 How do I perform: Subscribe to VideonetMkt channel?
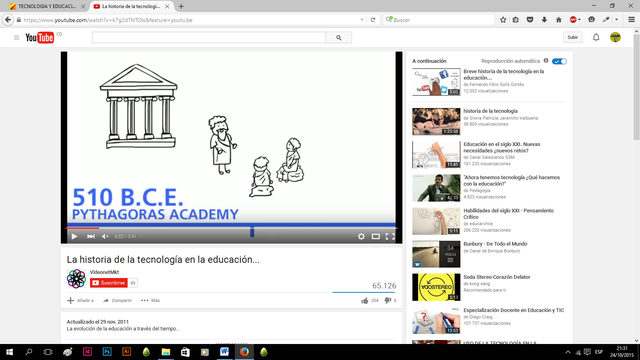pyautogui.click(x=109, y=283)
